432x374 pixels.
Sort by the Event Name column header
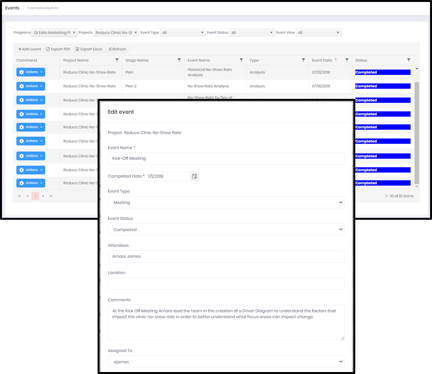[199, 60]
